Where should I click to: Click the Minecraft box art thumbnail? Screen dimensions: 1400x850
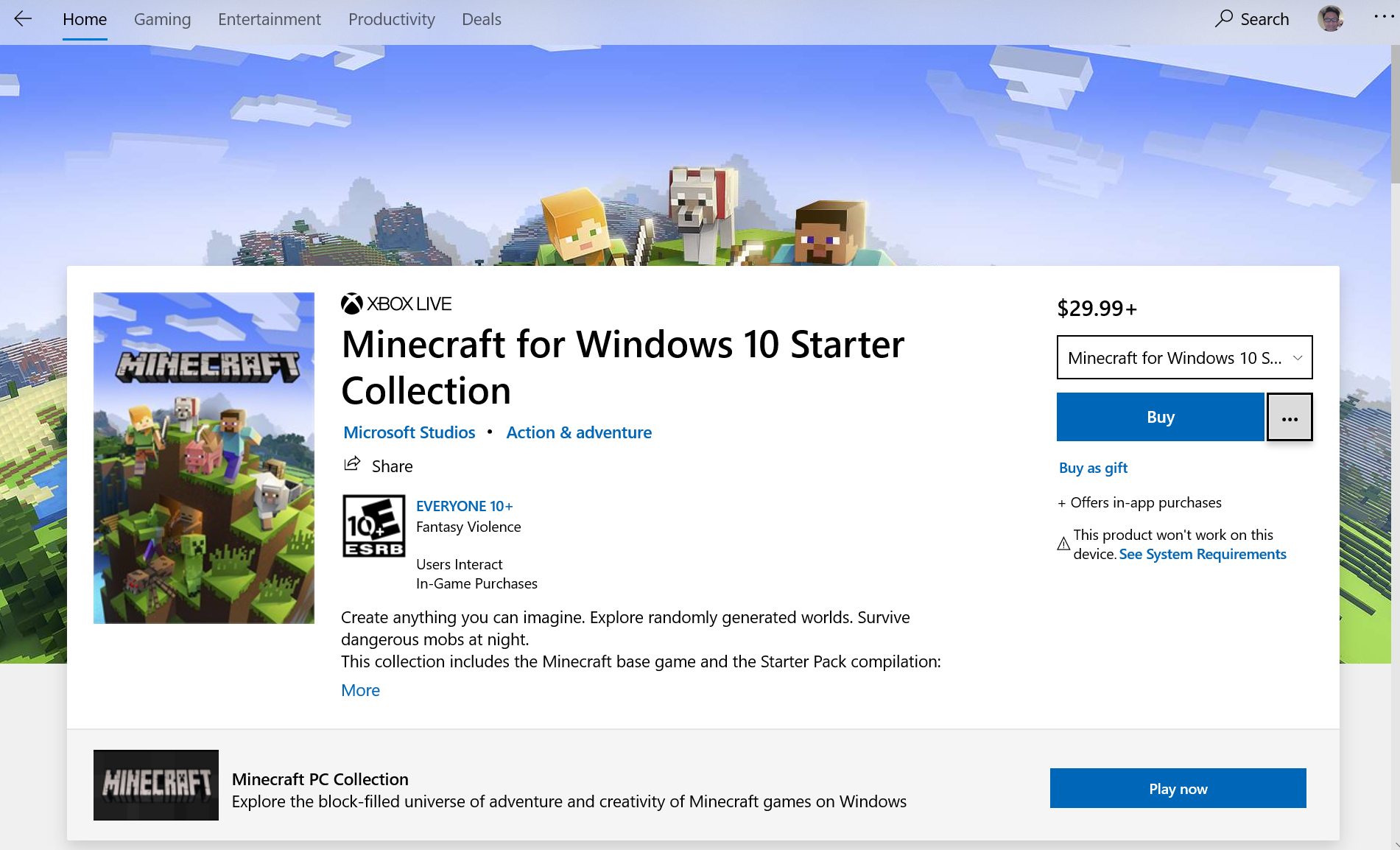204,458
